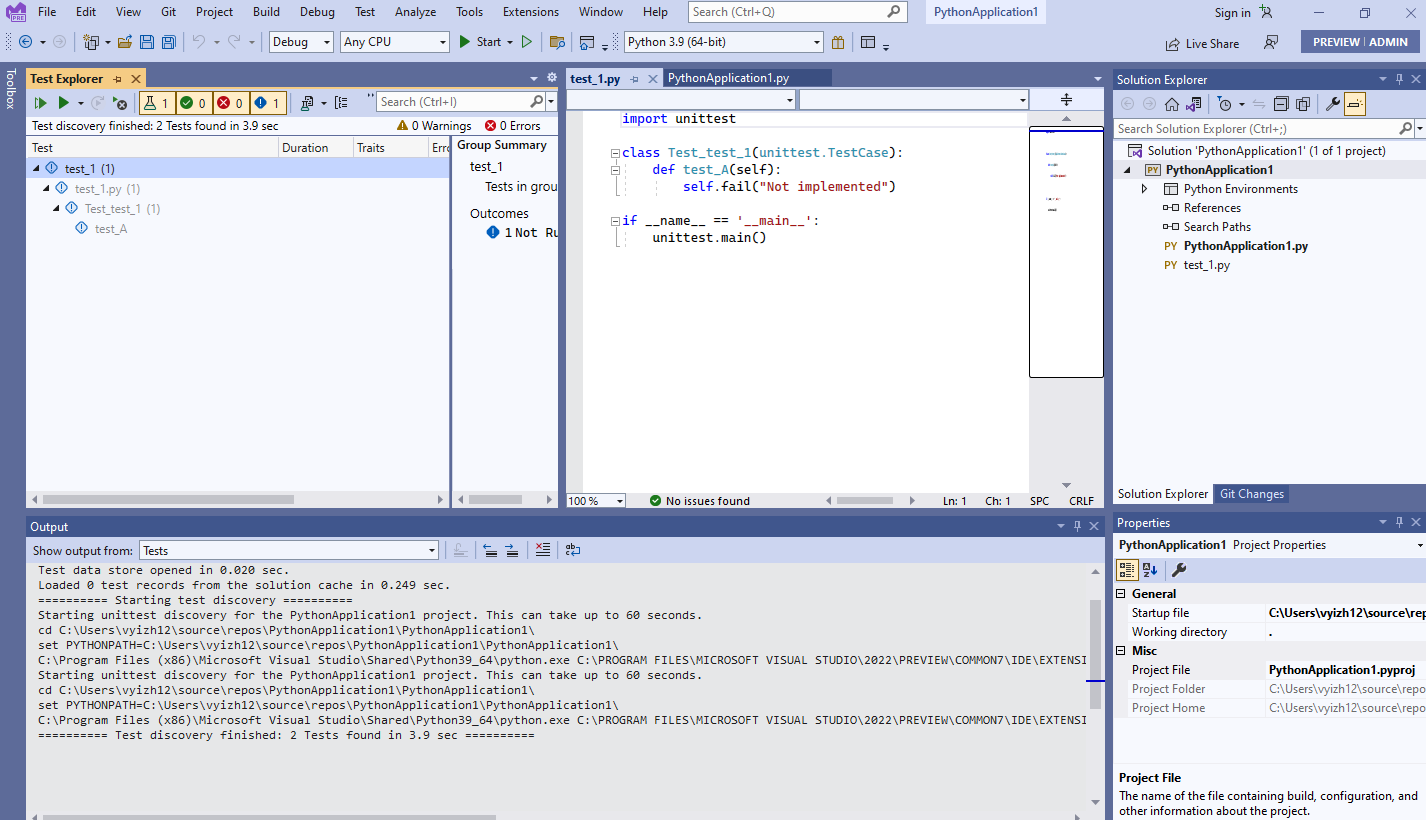The width and height of the screenshot is (1426, 820).
Task: Click the Cancel test run icon
Action: coord(120,102)
